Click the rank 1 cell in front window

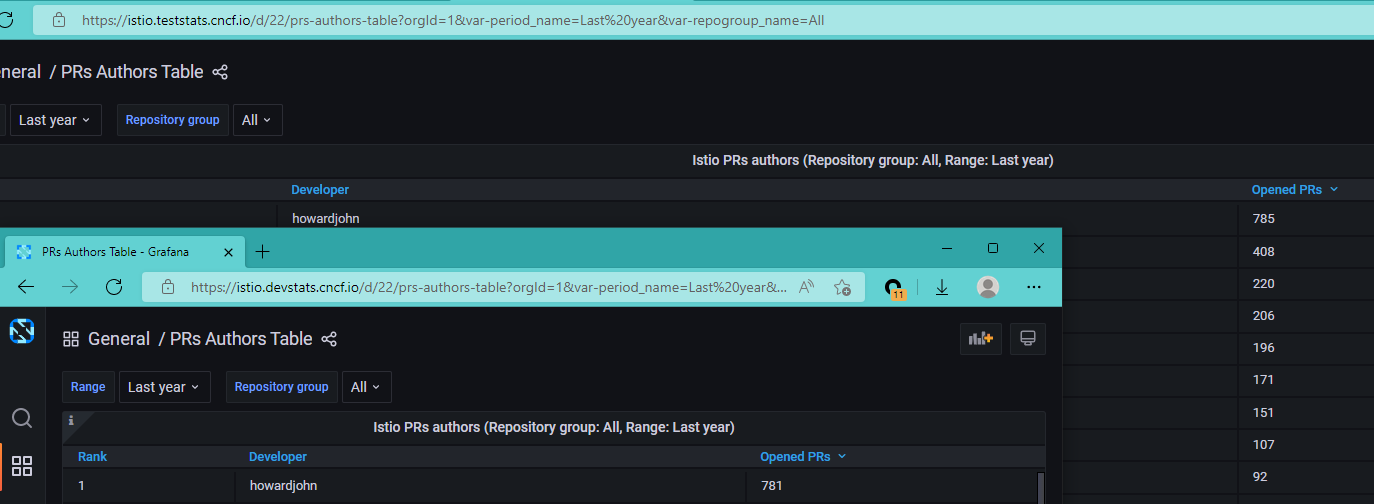pyautogui.click(x=82, y=486)
